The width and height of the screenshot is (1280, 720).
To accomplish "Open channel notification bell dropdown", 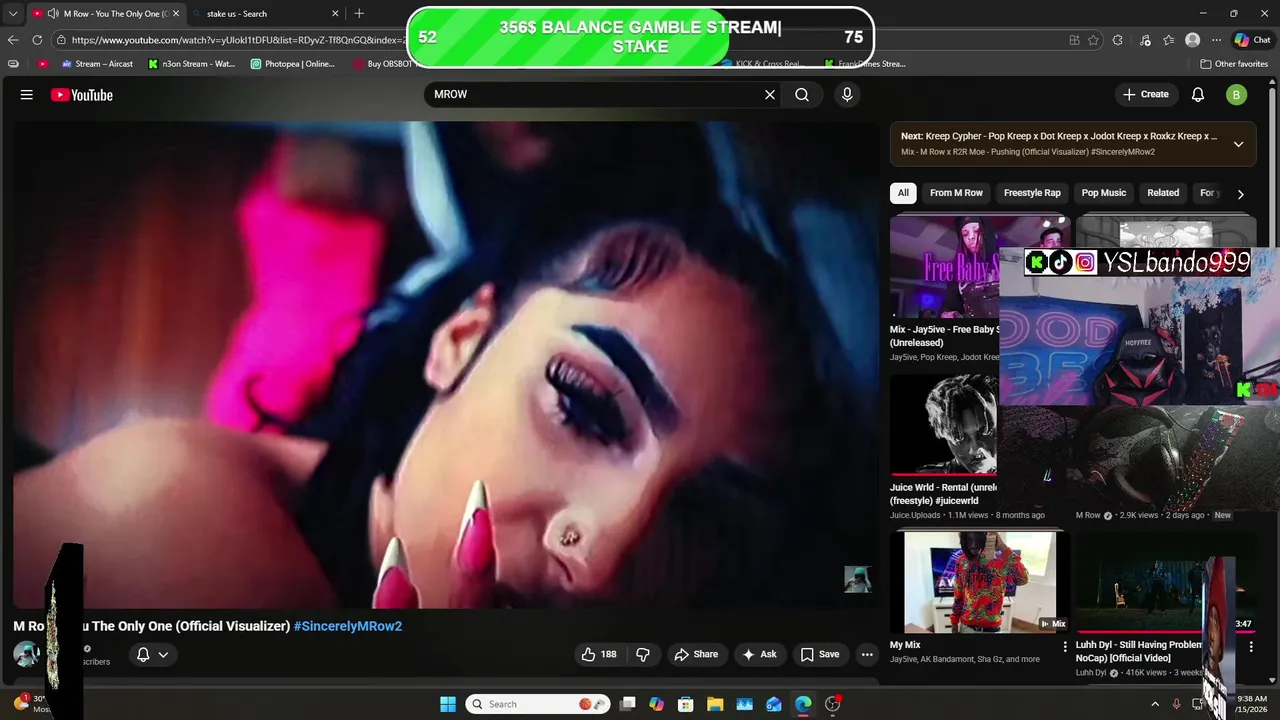I will [x=152, y=654].
